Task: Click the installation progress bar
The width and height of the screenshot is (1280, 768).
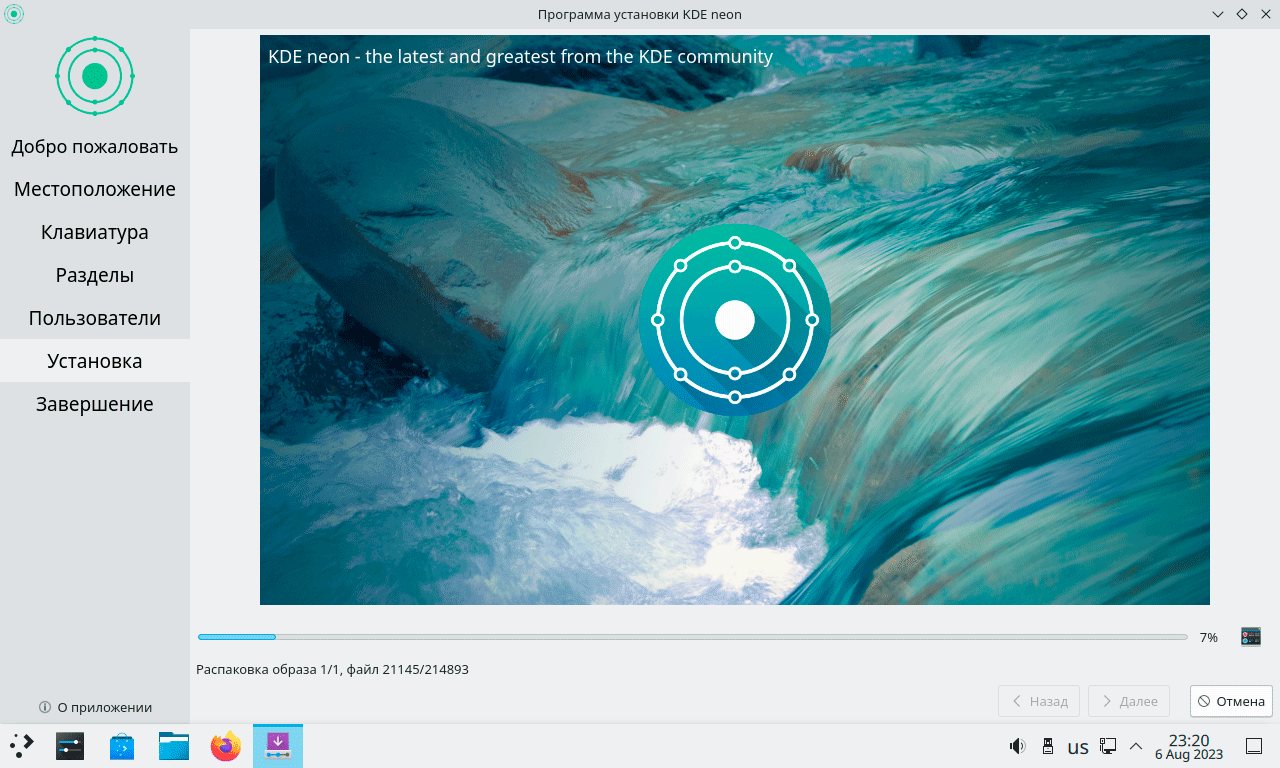Action: [x=692, y=637]
